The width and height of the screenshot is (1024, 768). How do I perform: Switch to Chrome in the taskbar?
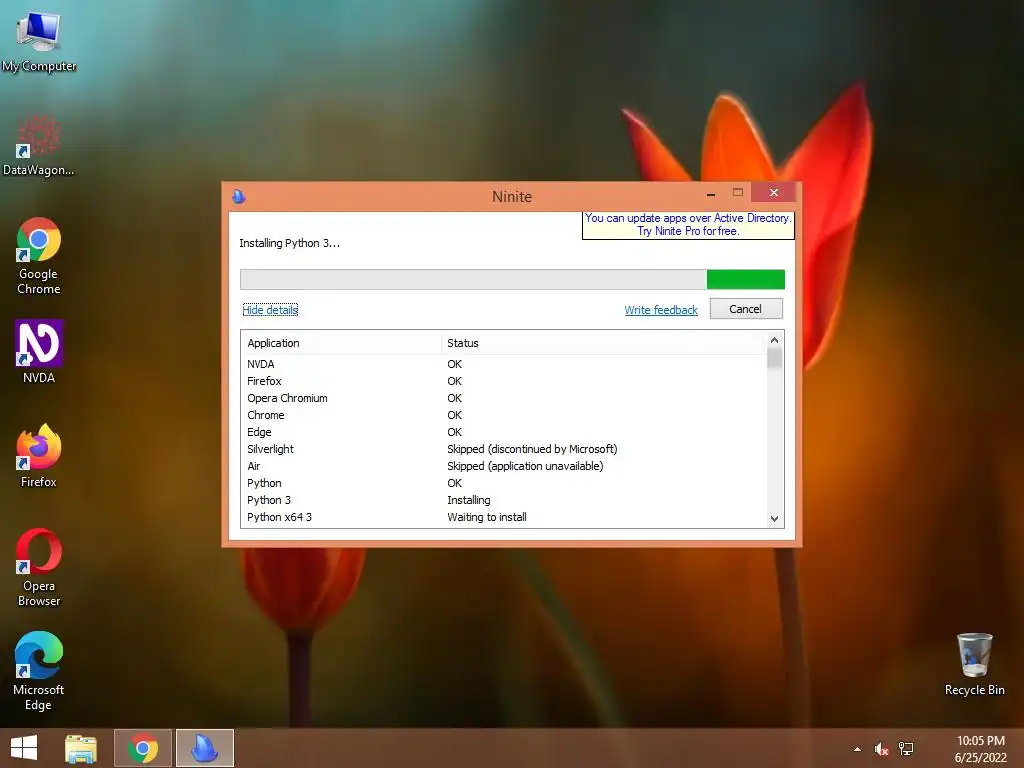(143, 748)
